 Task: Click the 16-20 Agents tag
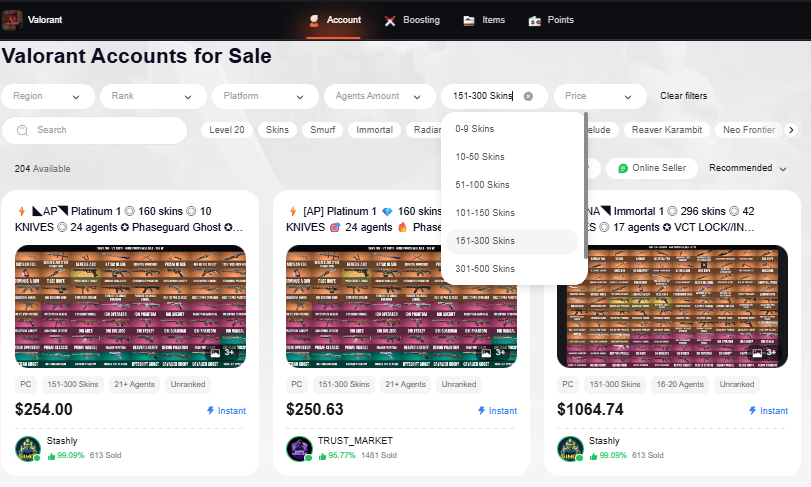[x=680, y=384]
